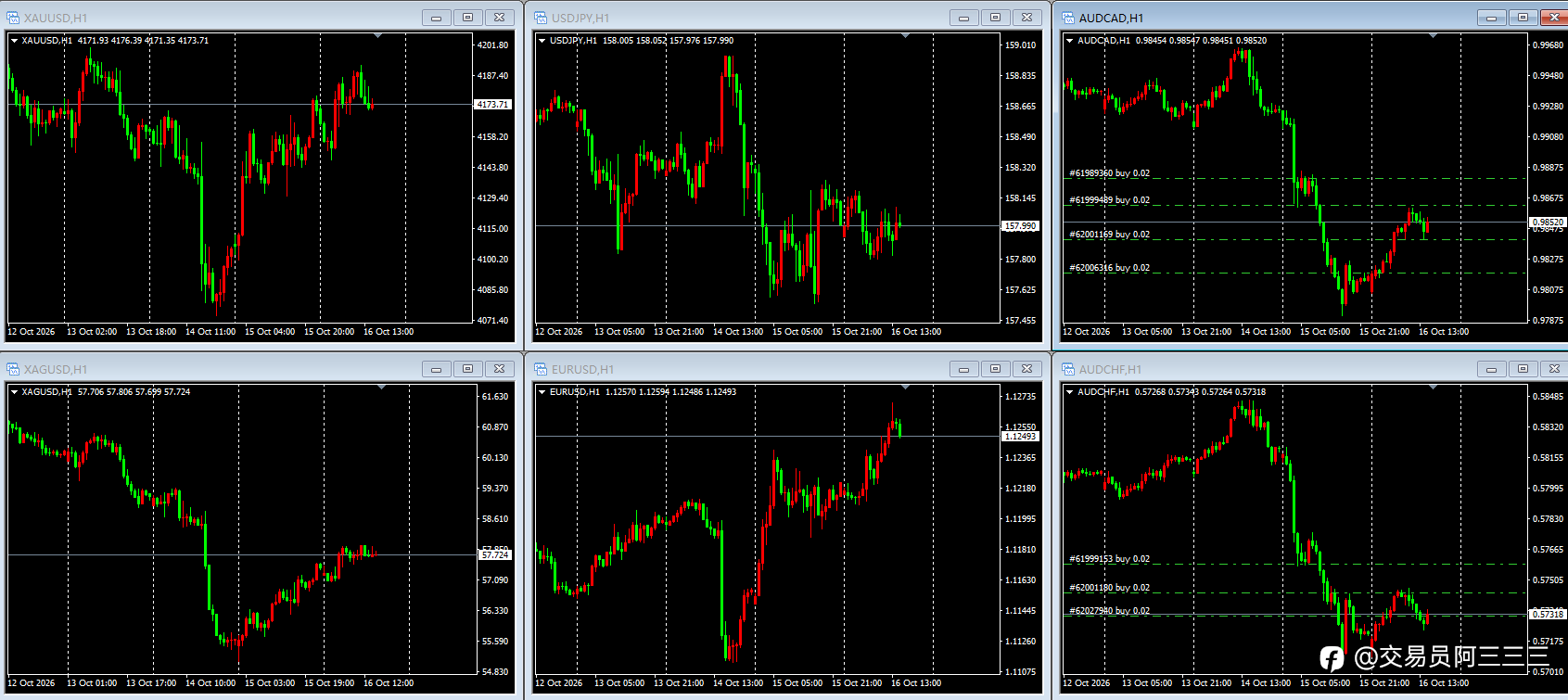Click the XAGUSD,H1 chart window icon
The image size is (1568, 700).
(x=13, y=369)
